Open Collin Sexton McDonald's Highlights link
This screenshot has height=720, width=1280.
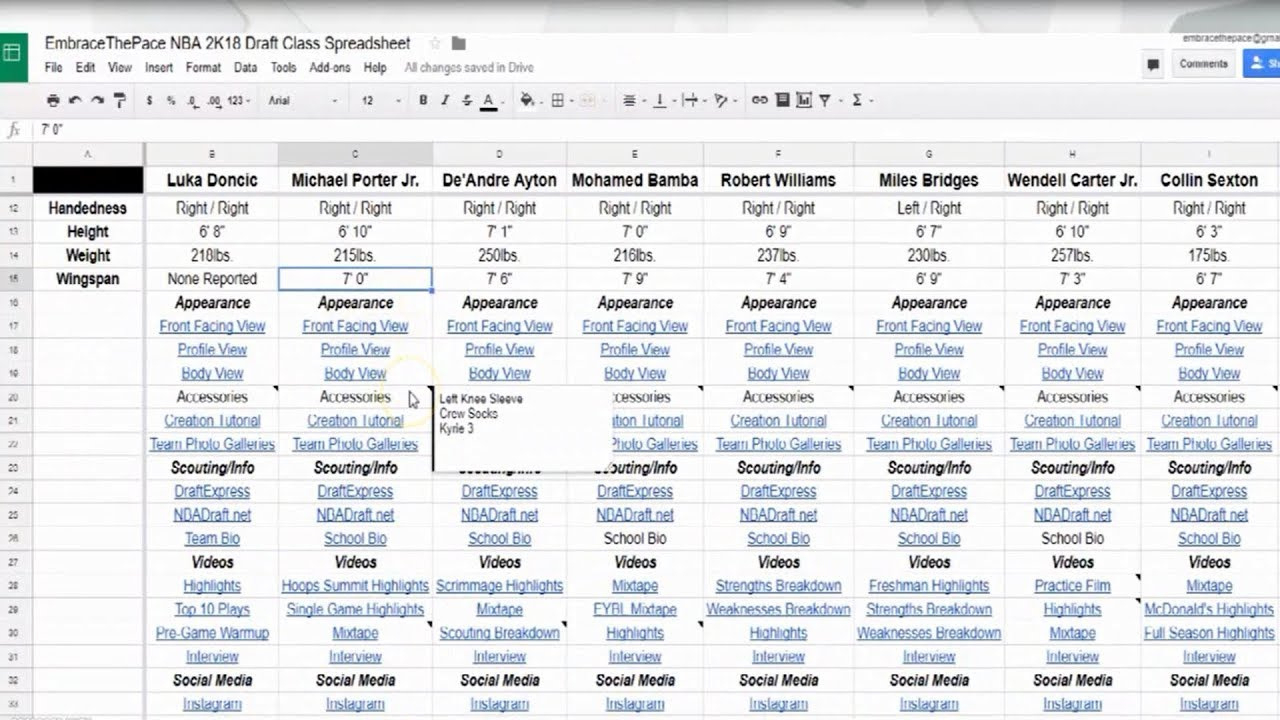point(1209,609)
